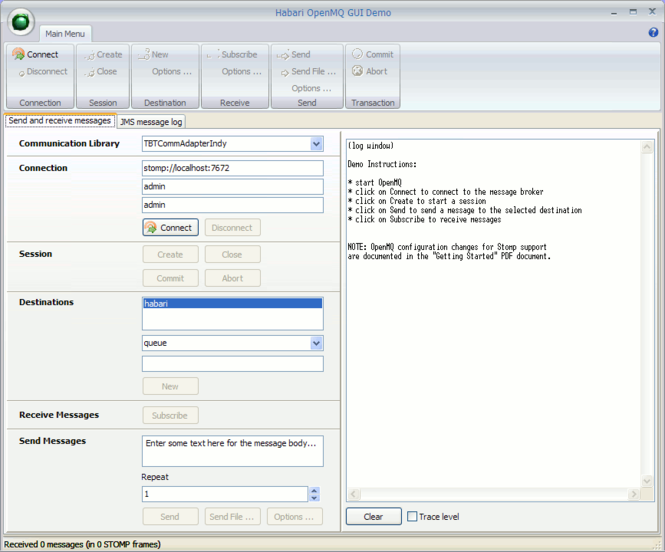
Task: Click the log window scroll left arrow
Action: click(354, 494)
